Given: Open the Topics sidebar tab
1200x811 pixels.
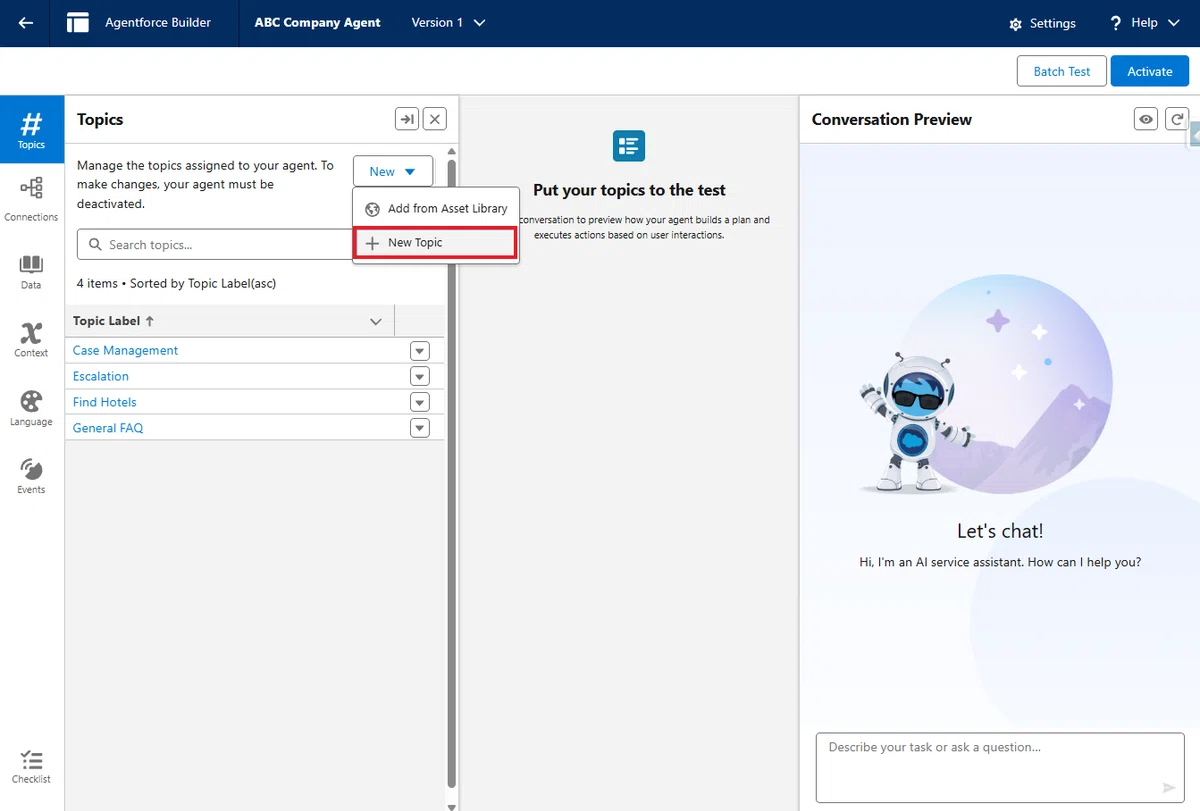Looking at the screenshot, I should pos(31,130).
